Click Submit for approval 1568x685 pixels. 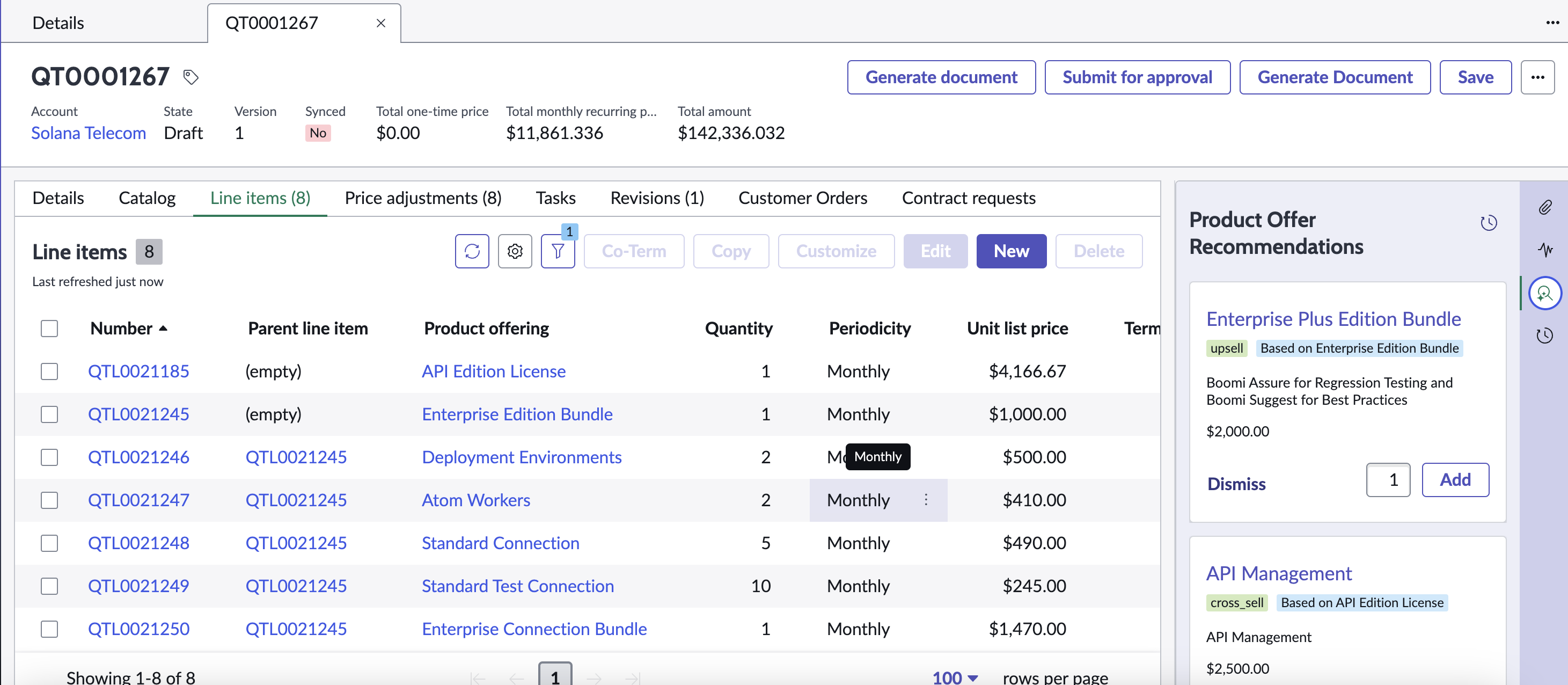(x=1137, y=77)
